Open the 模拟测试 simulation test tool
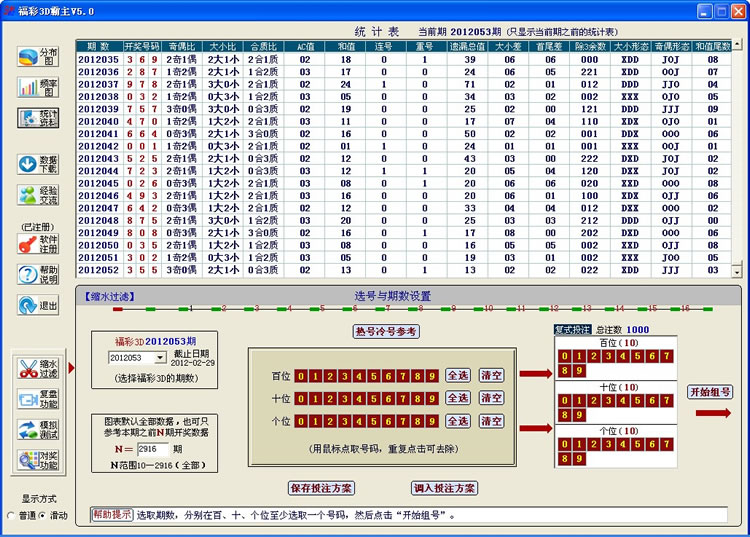750x537 pixels. [37, 430]
